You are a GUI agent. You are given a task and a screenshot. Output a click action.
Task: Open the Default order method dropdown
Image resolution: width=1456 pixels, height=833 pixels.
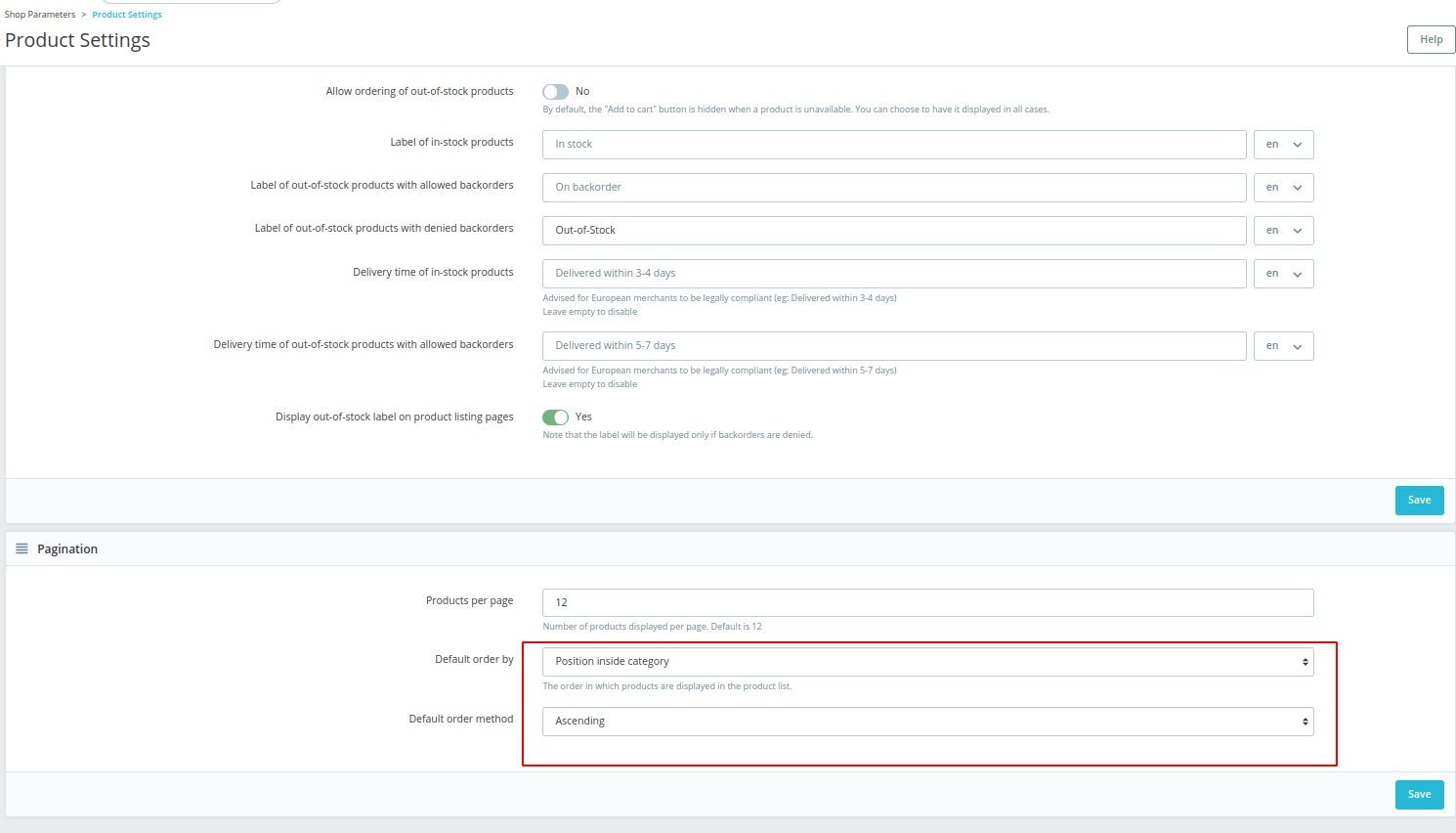927,722
